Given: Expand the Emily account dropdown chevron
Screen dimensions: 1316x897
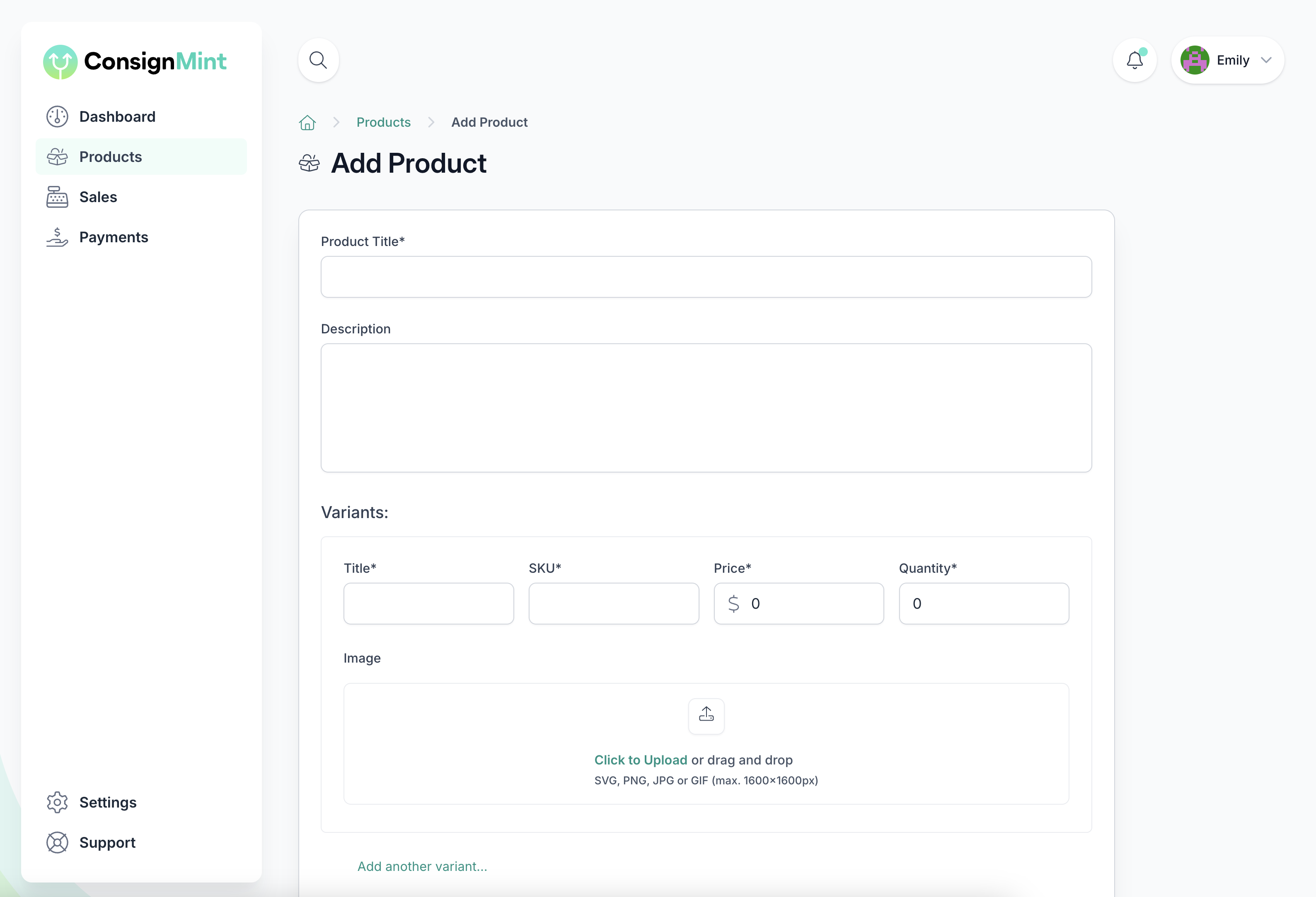Looking at the screenshot, I should click(x=1266, y=60).
